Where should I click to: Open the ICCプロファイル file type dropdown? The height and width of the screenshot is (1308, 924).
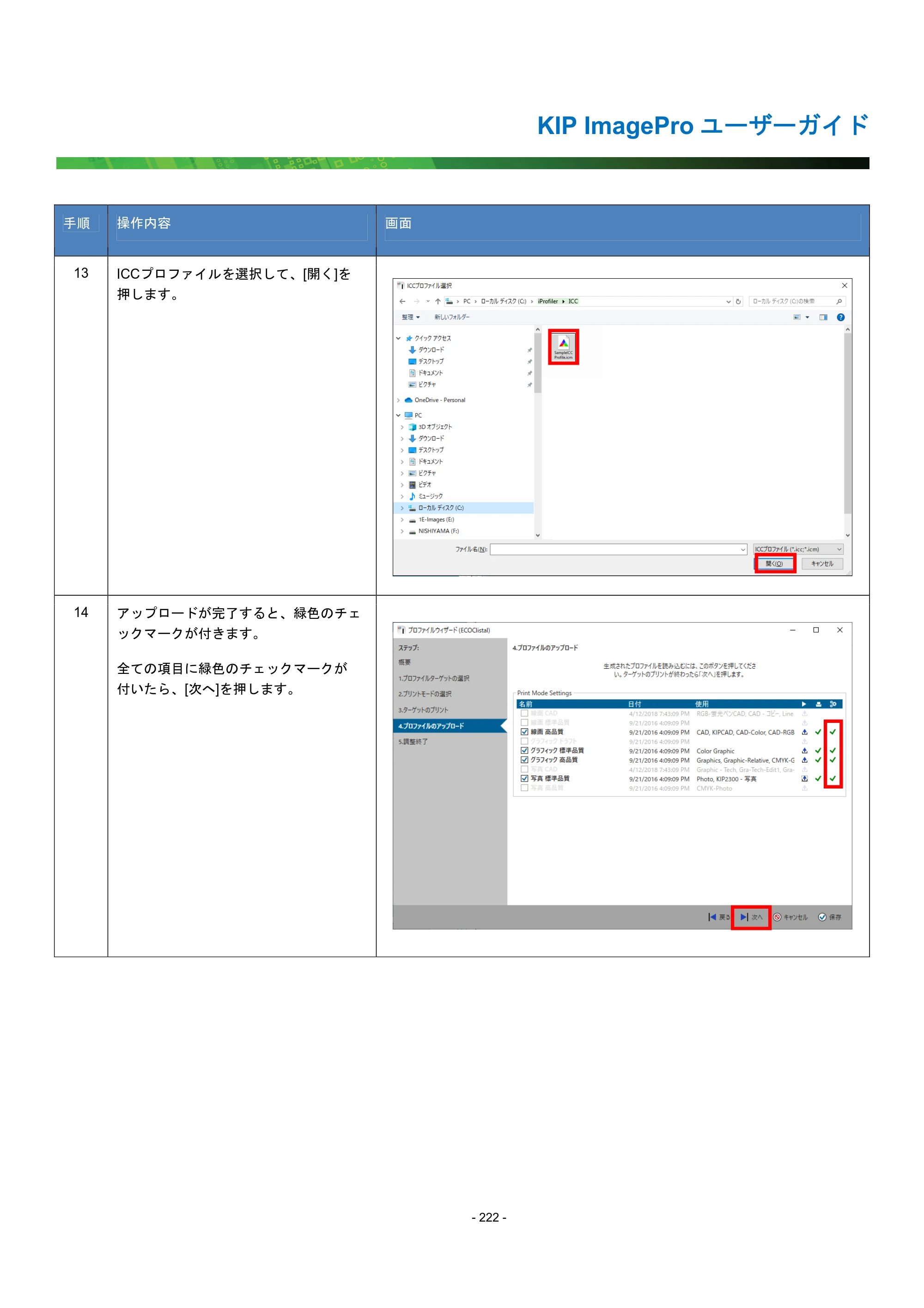coord(797,549)
